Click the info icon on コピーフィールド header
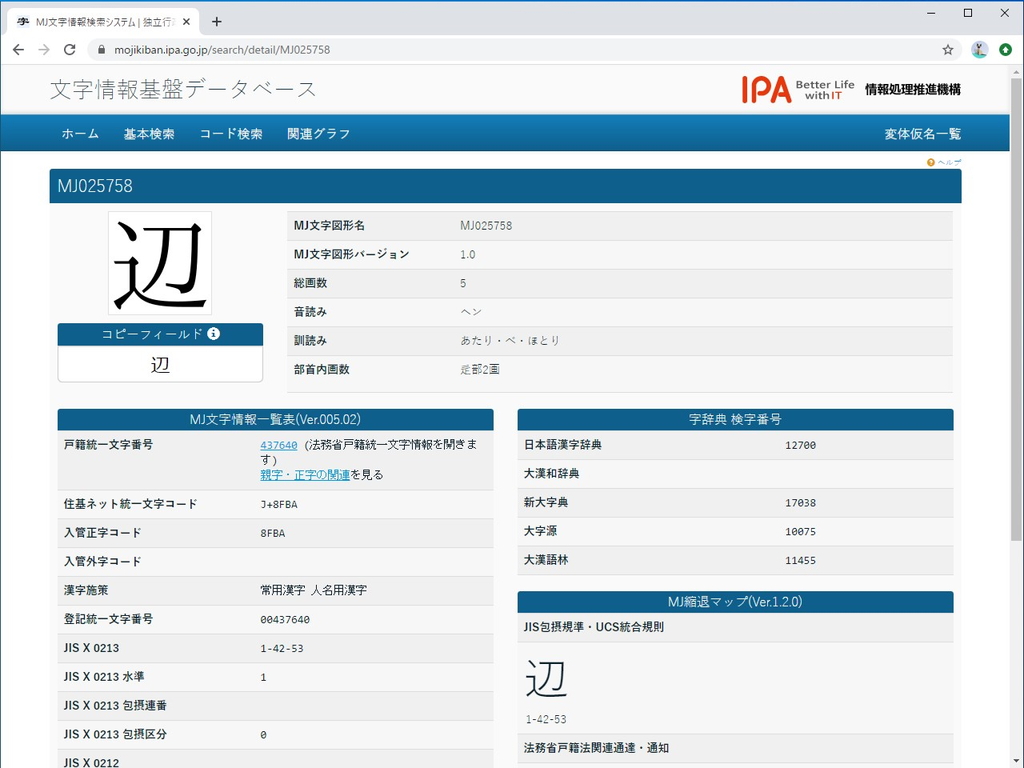 pos(213,334)
